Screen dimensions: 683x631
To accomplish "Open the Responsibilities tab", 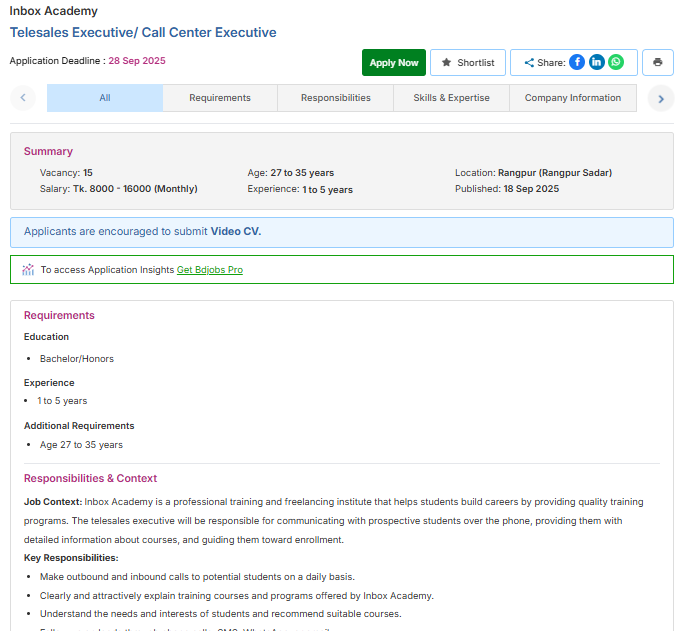I will [335, 98].
